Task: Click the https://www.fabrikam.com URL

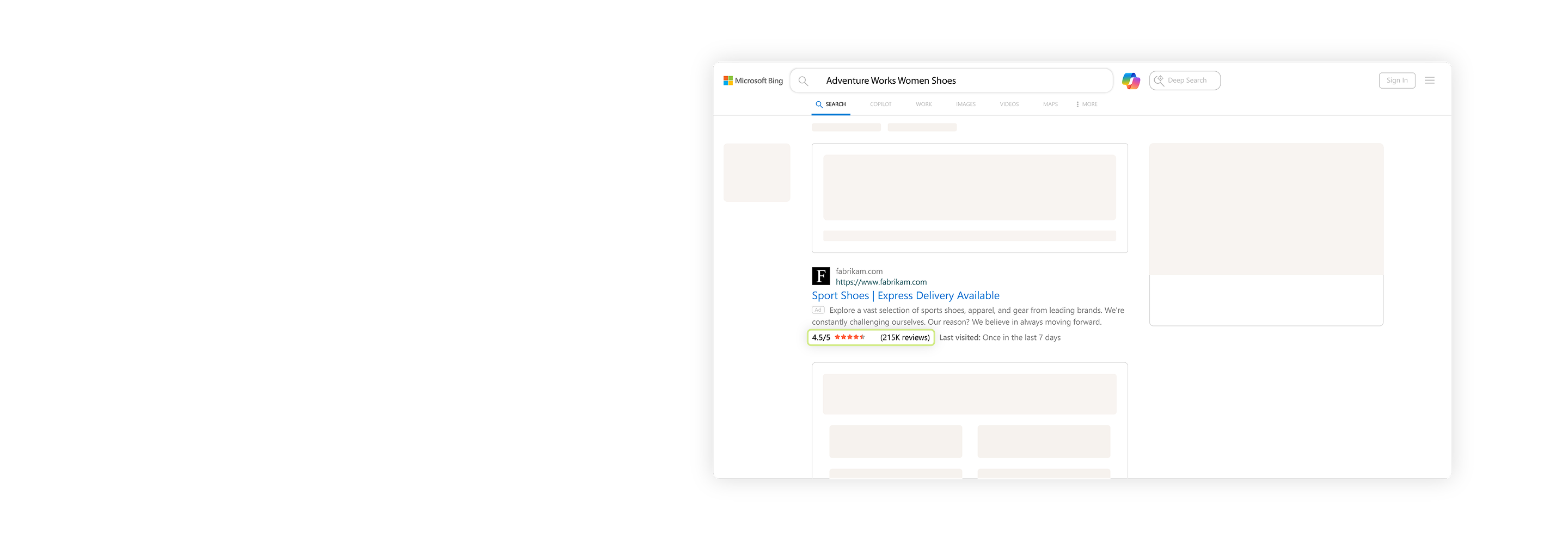Action: [x=881, y=282]
